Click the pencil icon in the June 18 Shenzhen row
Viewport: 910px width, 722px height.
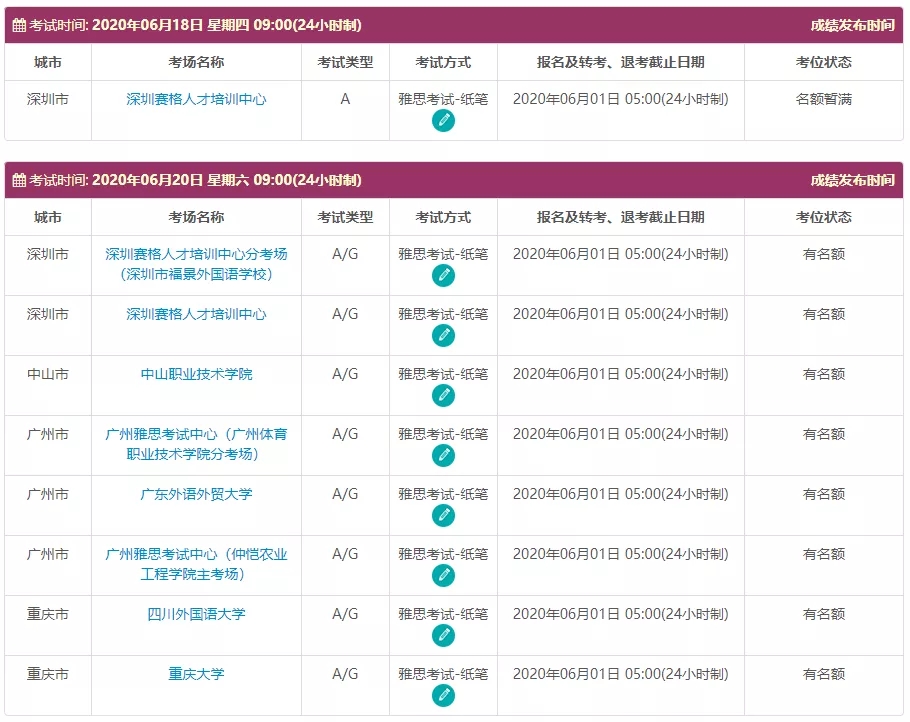click(x=443, y=121)
